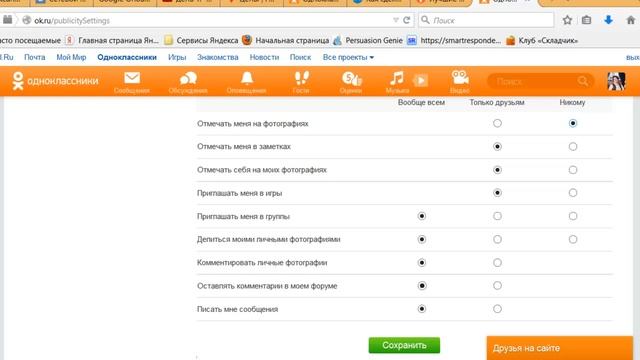Reload the page with refresh icon

point(407,20)
